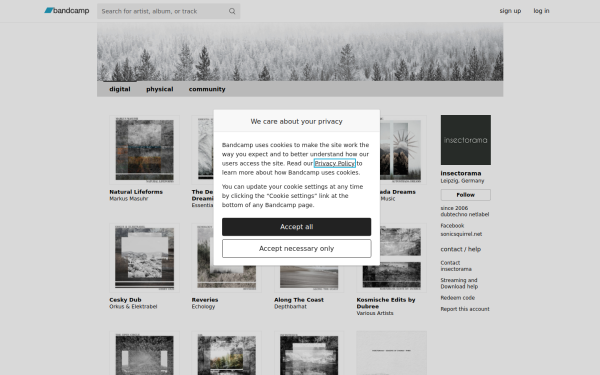
Task: Select the community tab
Action: [207, 89]
